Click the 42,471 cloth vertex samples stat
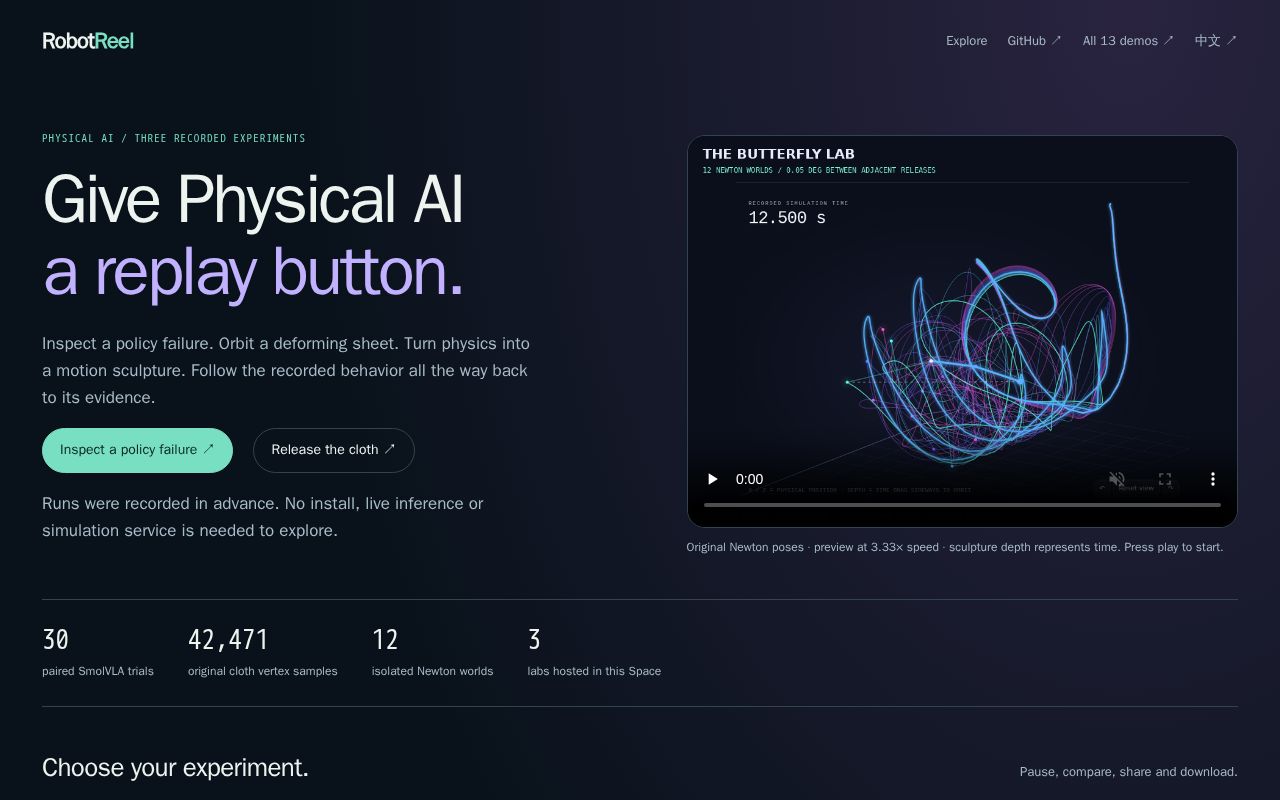Screen dimensions: 1280x800 click(263, 652)
